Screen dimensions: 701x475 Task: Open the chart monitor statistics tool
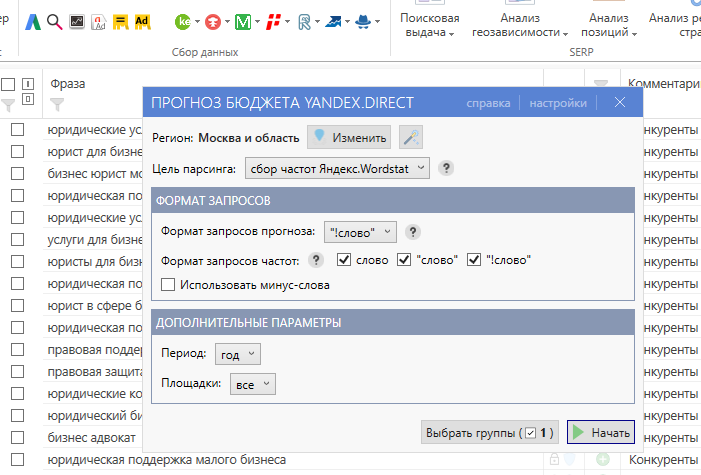coord(77,21)
